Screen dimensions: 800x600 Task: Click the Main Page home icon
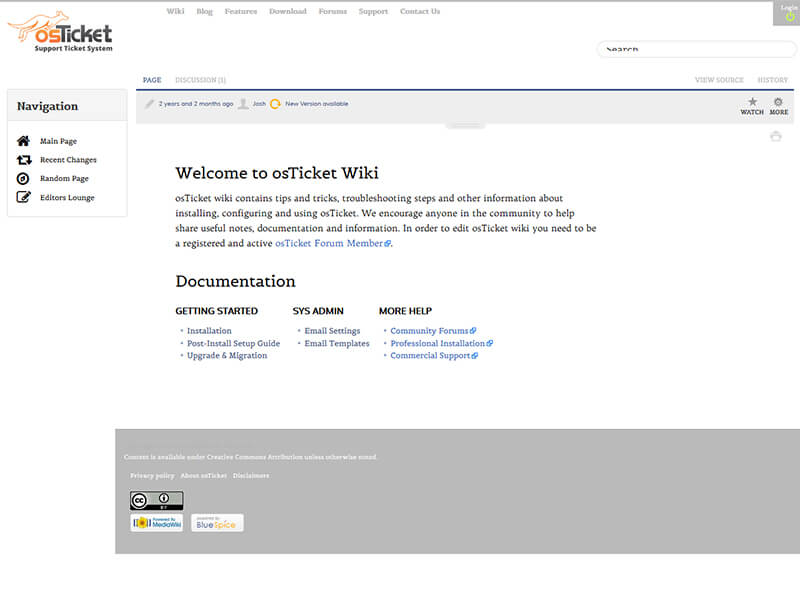click(x=23, y=141)
